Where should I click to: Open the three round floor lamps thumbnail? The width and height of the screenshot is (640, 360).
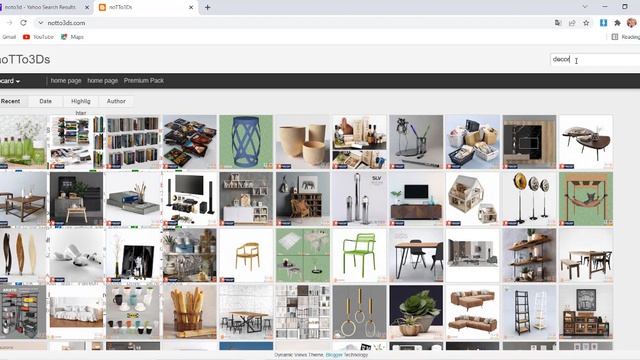529,198
